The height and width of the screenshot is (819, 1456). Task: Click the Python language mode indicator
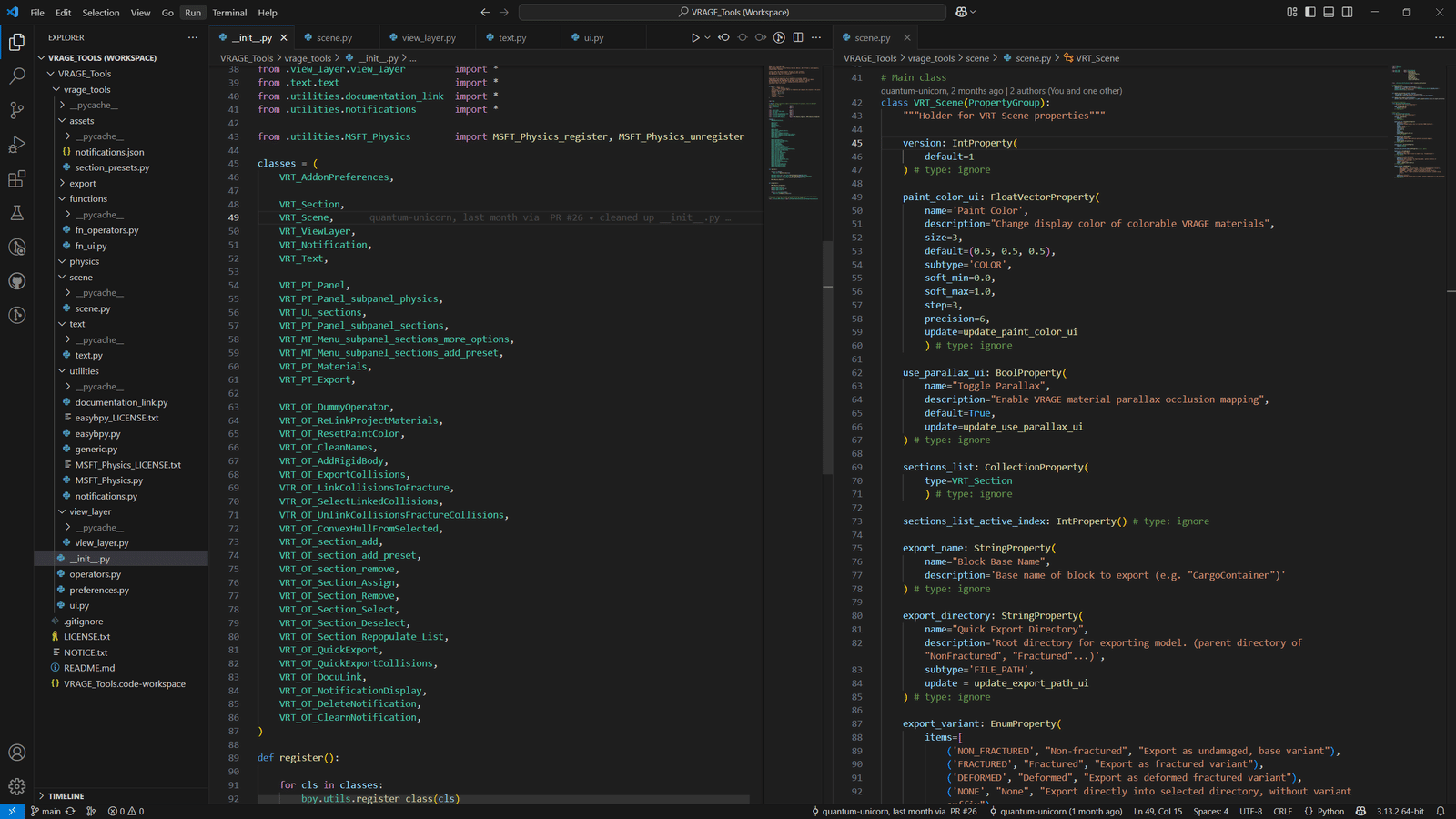pyautogui.click(x=1330, y=812)
